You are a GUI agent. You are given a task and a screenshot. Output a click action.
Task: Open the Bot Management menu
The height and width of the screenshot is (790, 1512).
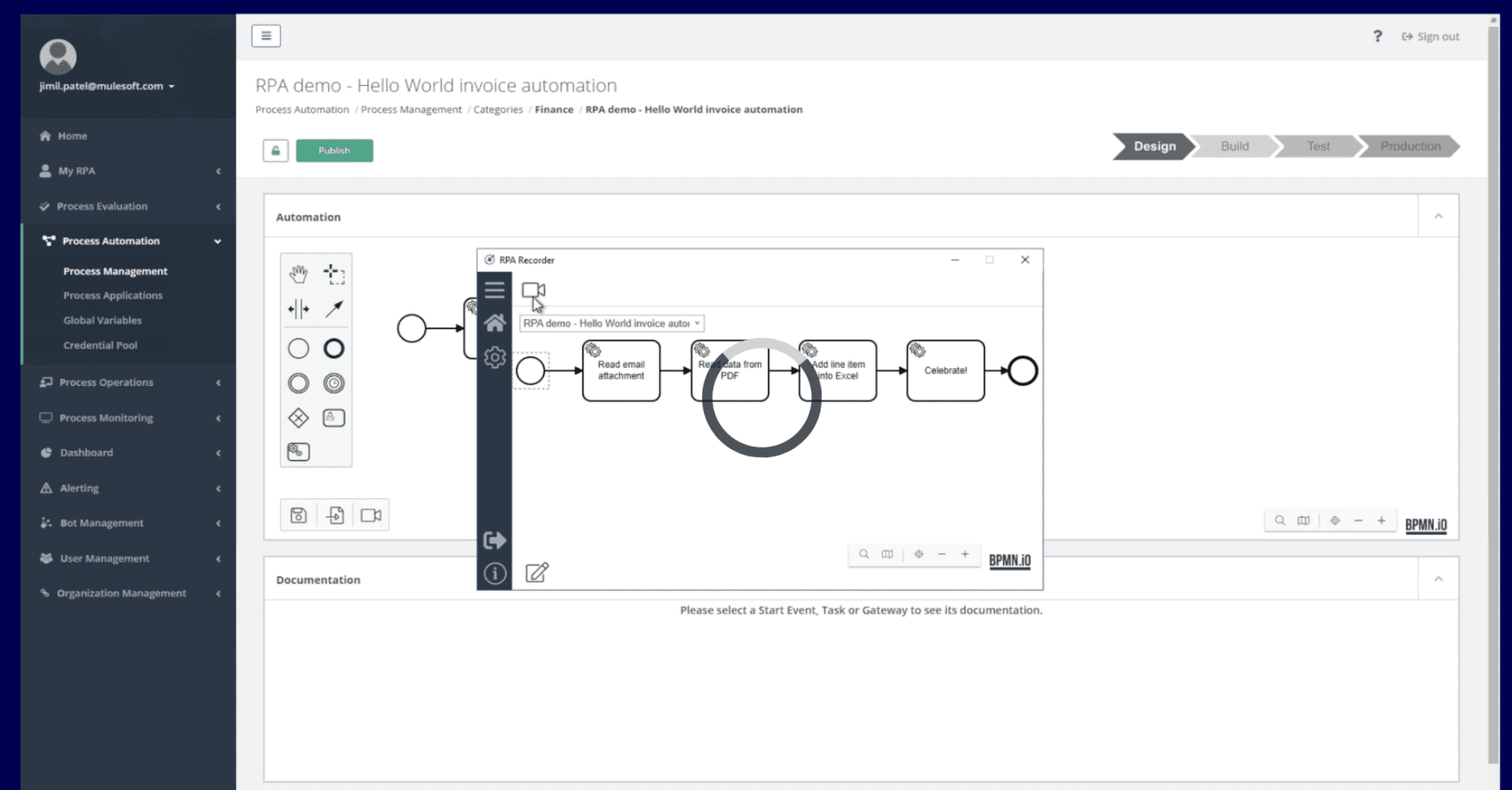click(129, 523)
